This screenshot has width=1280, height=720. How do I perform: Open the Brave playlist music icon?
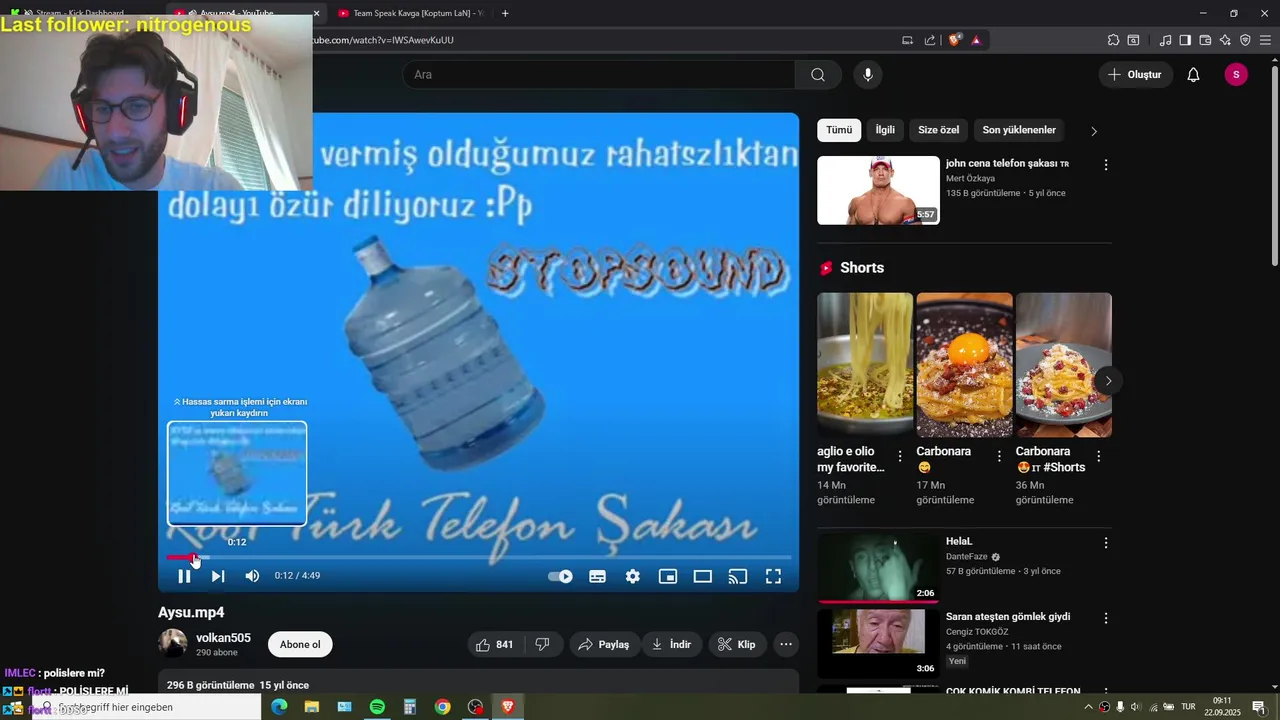coord(1165,40)
